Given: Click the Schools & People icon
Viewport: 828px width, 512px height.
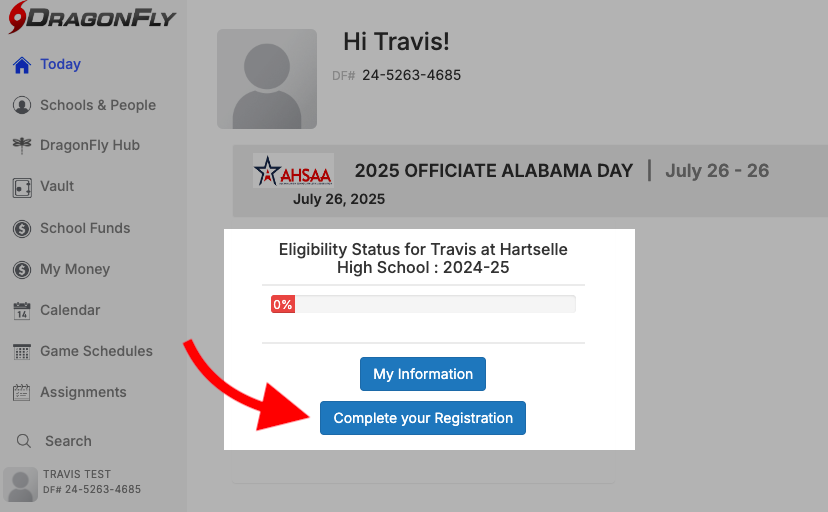Looking at the screenshot, I should point(21,105).
